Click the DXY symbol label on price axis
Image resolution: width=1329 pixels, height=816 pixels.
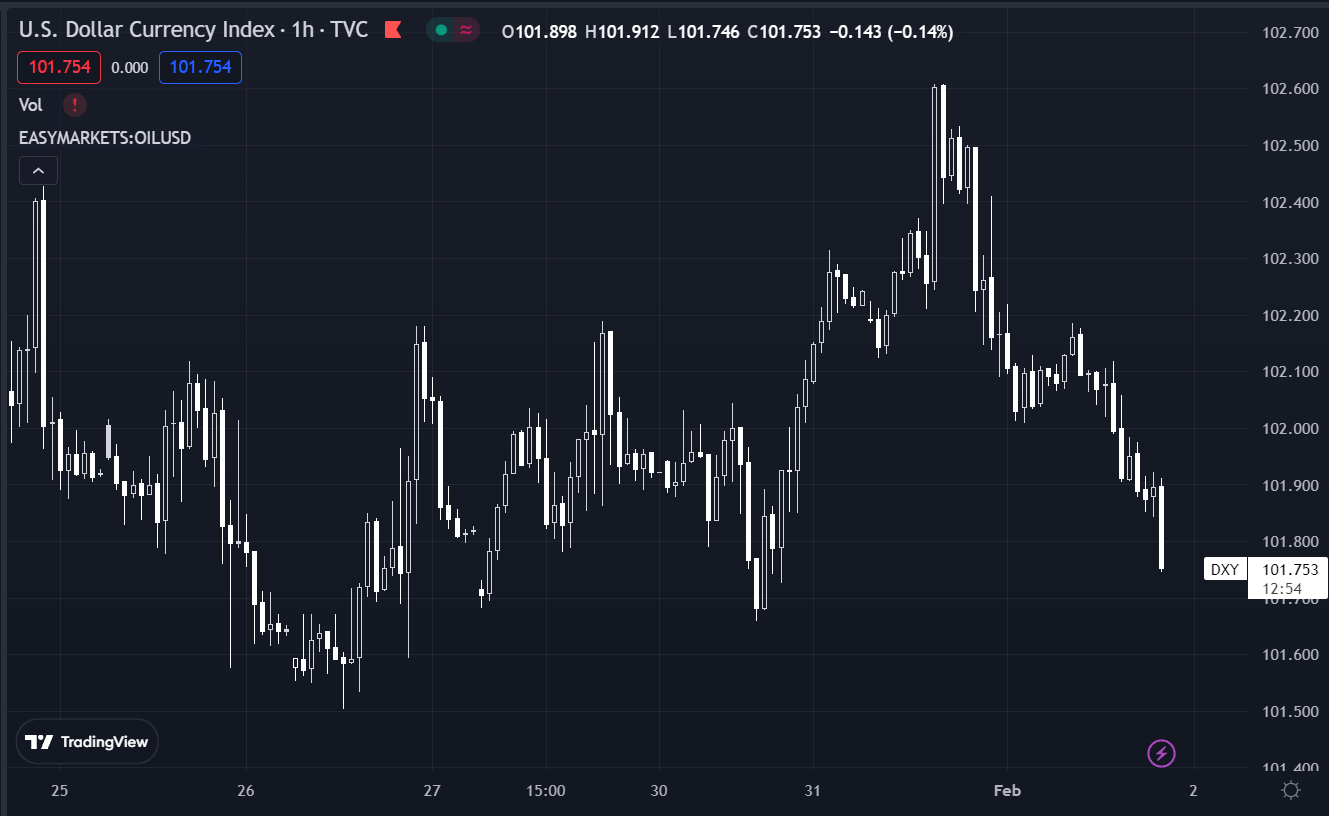click(1225, 570)
